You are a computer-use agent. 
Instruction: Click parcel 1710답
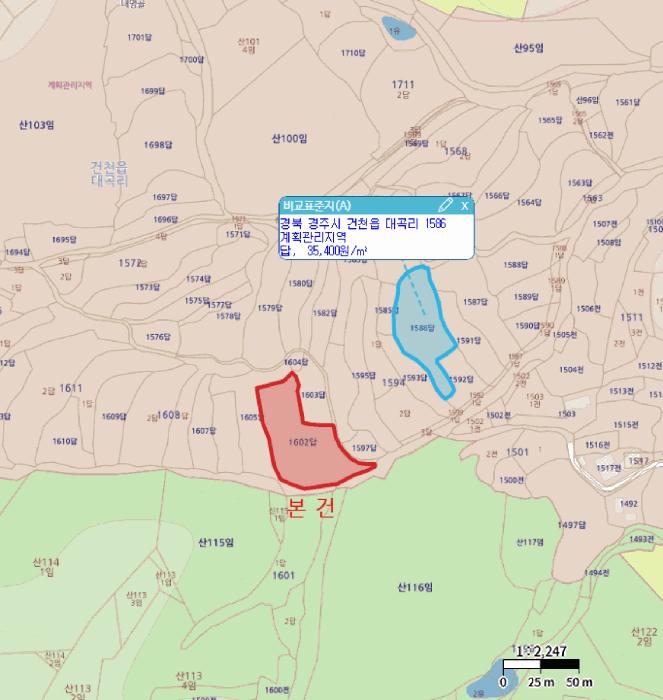(x=353, y=53)
